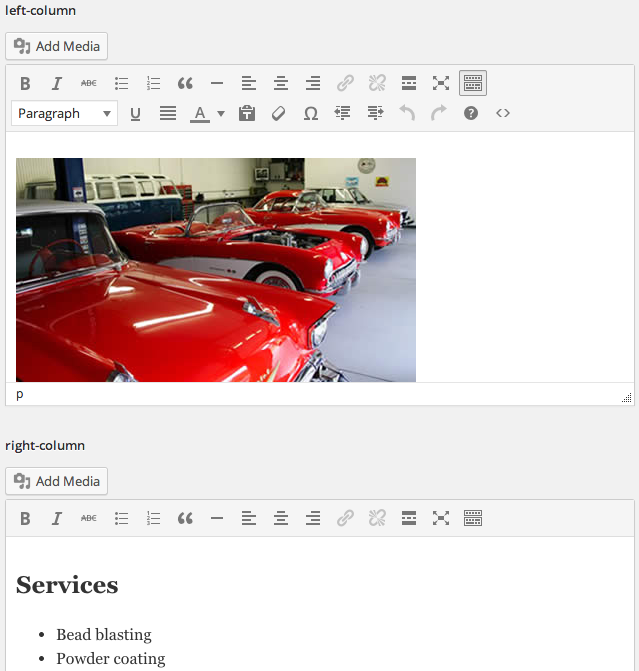Viewport: 639px width, 671px height.
Task: Click the "p" element path in the status bar
Action: (x=20, y=394)
